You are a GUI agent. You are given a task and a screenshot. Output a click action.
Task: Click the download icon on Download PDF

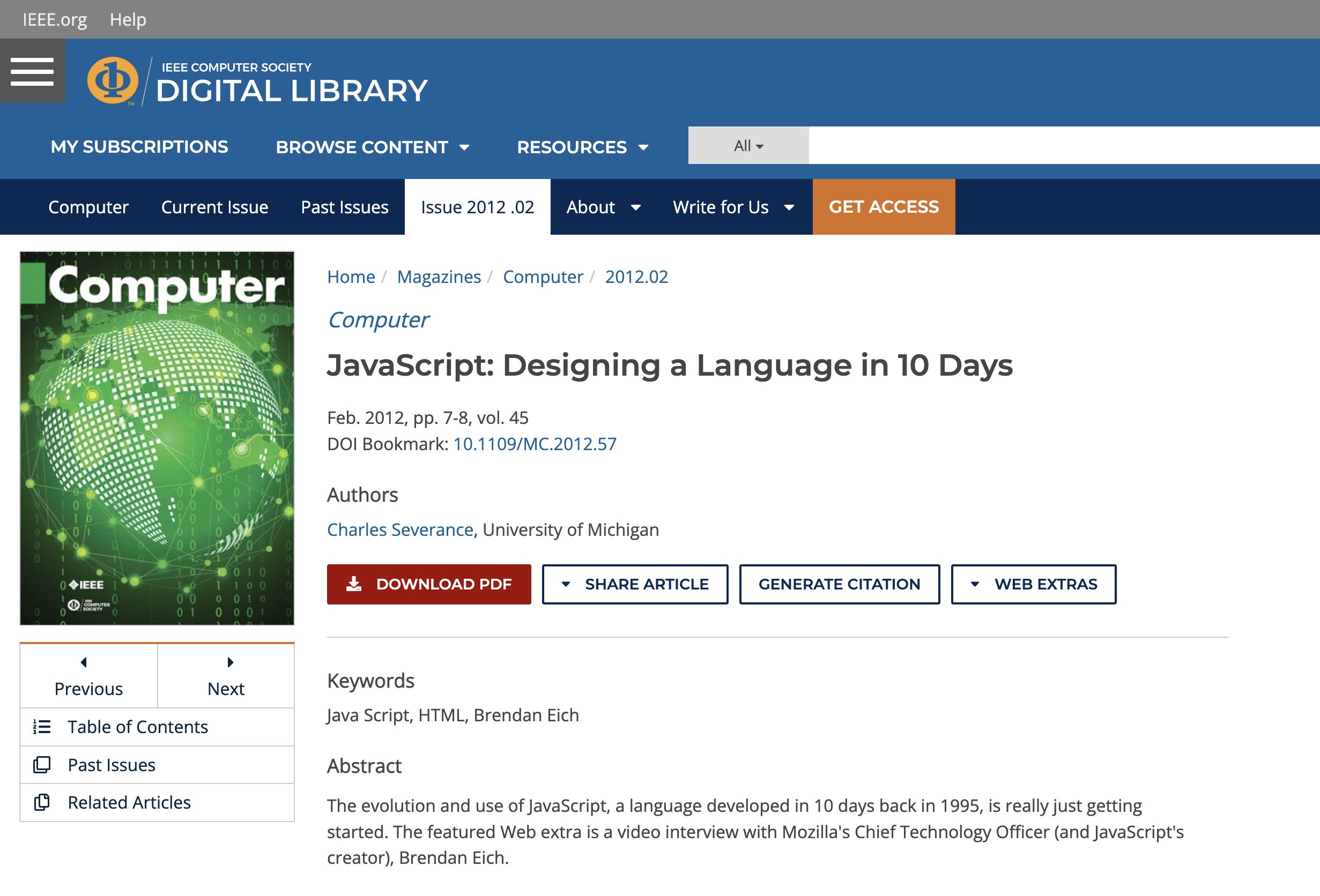click(354, 584)
